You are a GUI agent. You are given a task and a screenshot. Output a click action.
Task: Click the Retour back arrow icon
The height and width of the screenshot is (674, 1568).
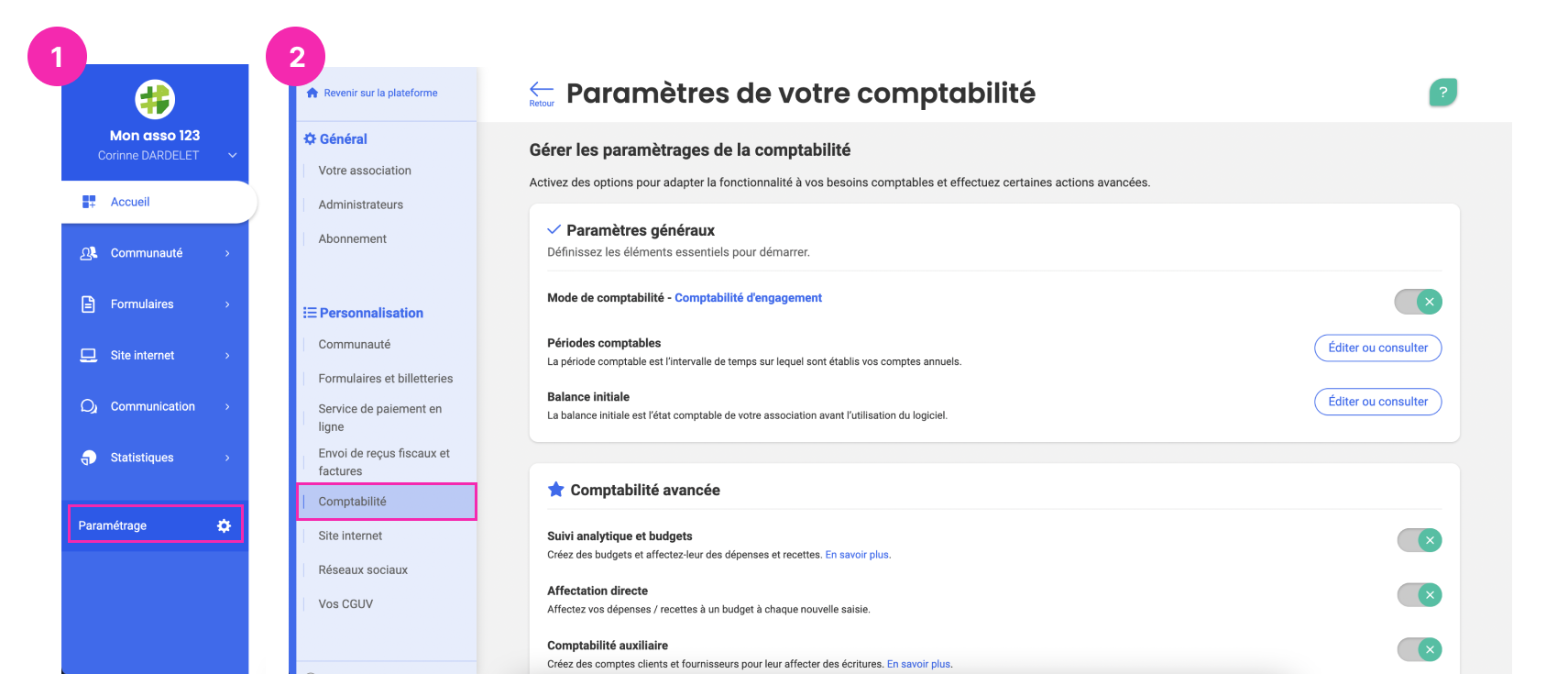point(542,89)
